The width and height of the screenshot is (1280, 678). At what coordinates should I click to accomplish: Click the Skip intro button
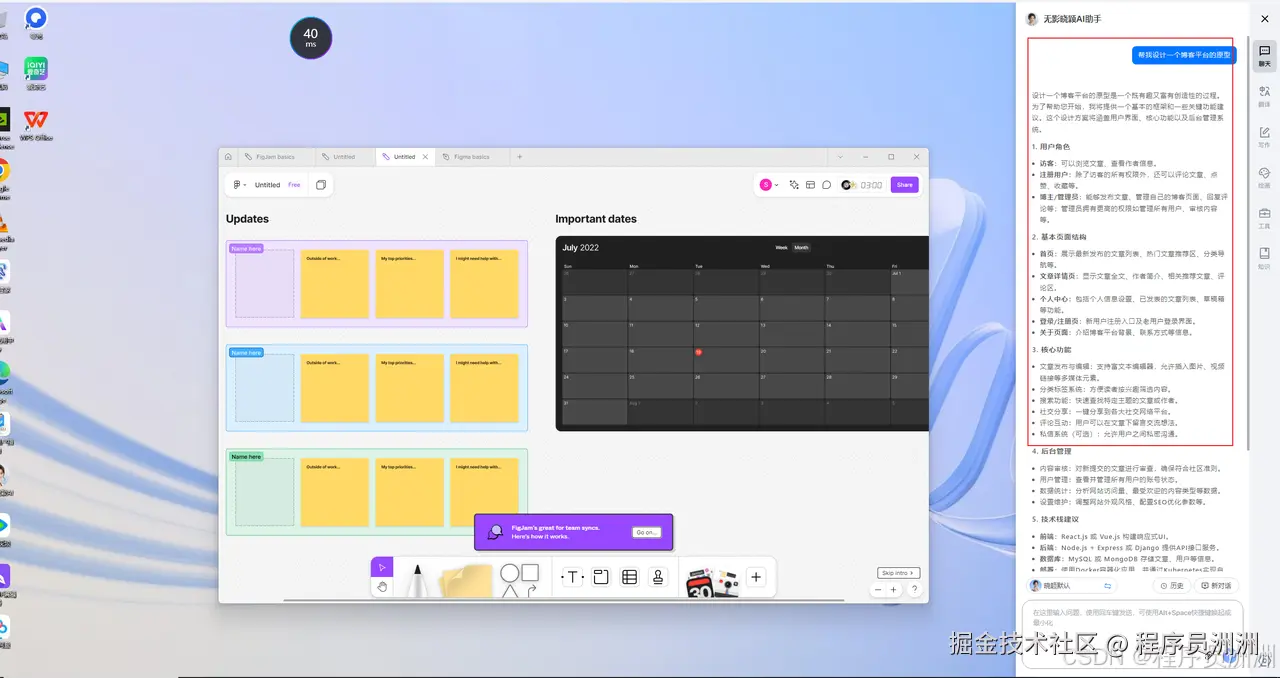[x=898, y=573]
